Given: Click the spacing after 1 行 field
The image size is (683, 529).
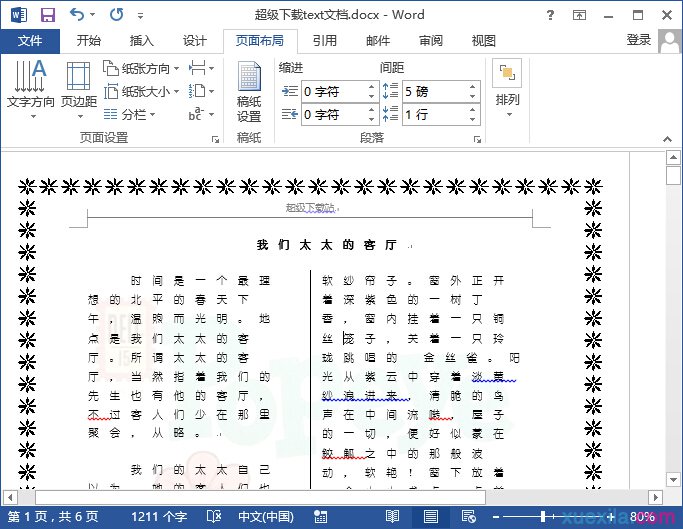Looking at the screenshot, I should coord(436,115).
